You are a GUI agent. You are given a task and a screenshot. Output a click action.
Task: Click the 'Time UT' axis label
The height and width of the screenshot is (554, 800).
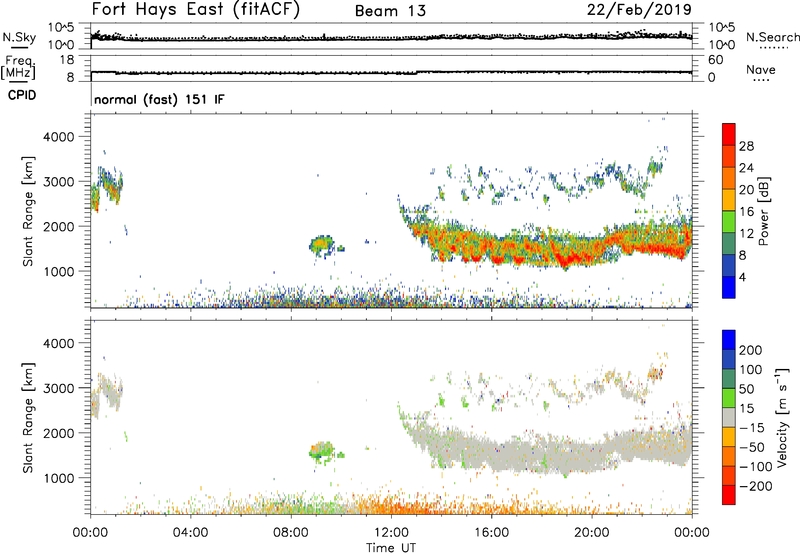[391, 548]
